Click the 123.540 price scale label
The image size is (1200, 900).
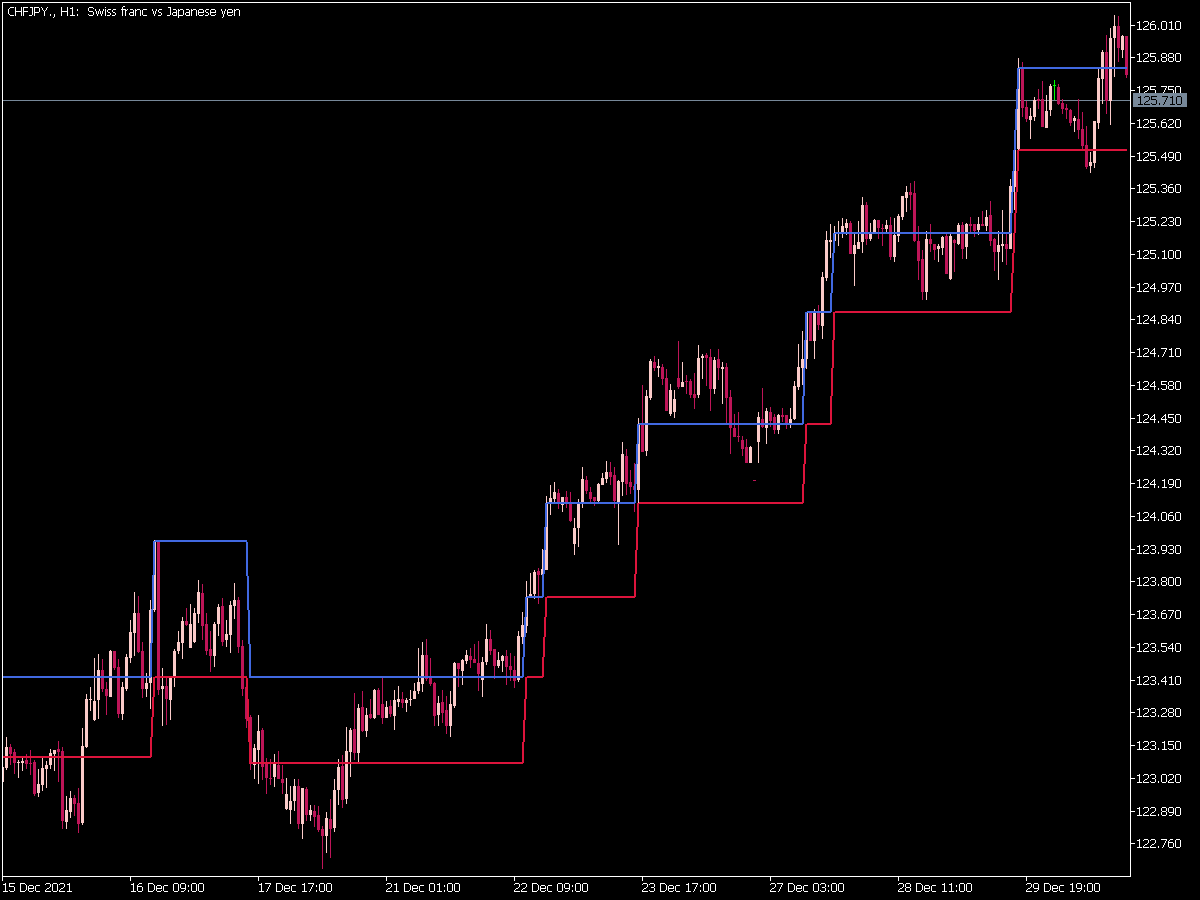point(1160,647)
